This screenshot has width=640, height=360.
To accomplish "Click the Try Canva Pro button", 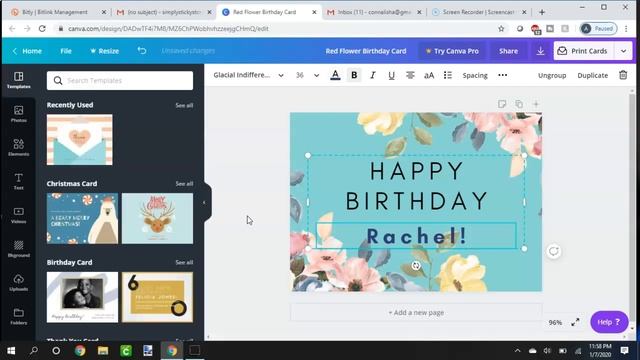I will click(x=452, y=51).
